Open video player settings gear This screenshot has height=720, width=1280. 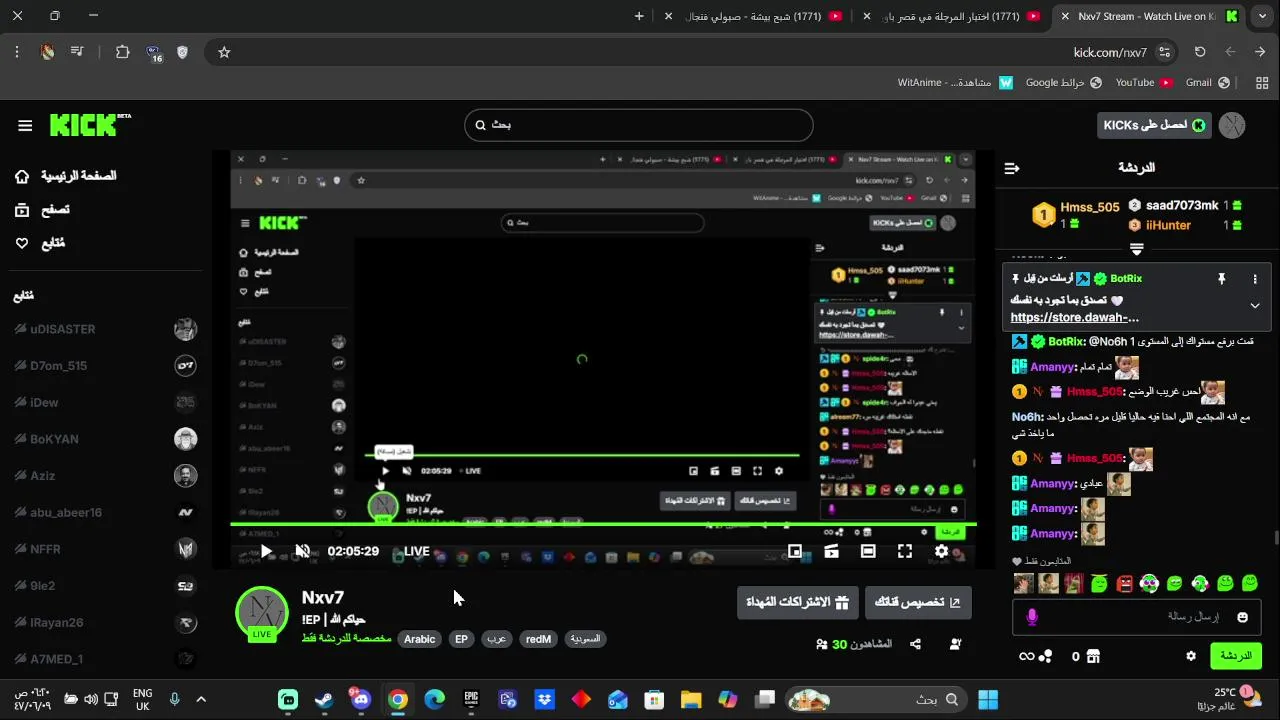[x=941, y=551]
